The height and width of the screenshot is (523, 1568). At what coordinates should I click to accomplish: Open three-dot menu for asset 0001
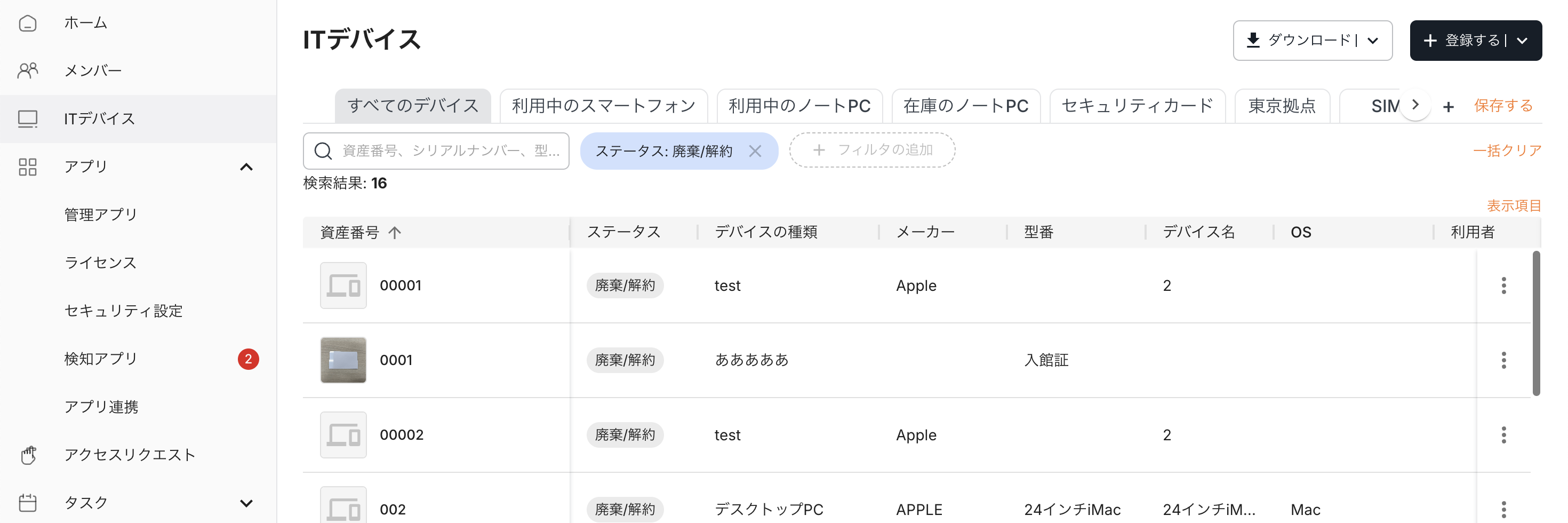pyautogui.click(x=1503, y=360)
